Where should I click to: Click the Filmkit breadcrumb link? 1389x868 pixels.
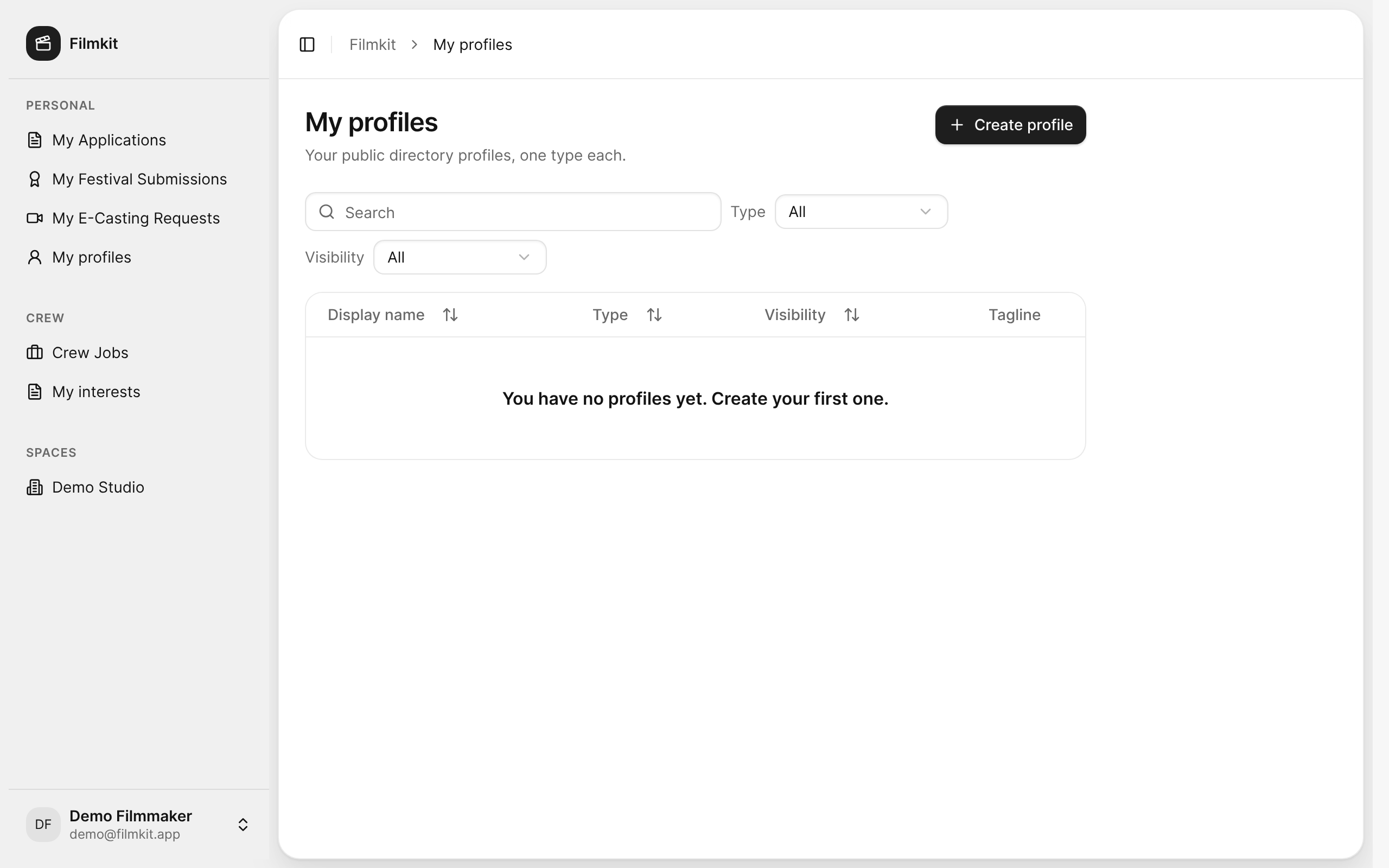[x=373, y=44]
